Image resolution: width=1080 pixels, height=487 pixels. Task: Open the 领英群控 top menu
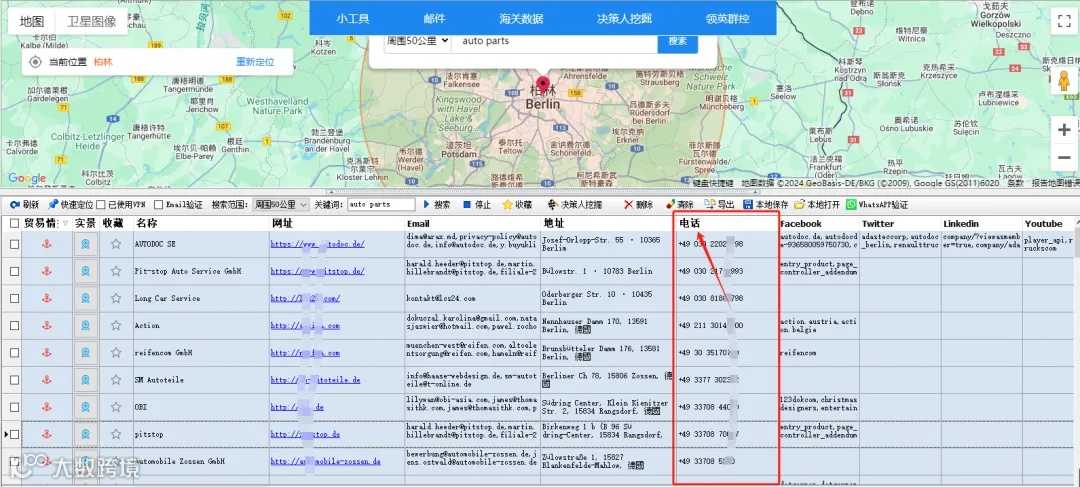pos(728,19)
